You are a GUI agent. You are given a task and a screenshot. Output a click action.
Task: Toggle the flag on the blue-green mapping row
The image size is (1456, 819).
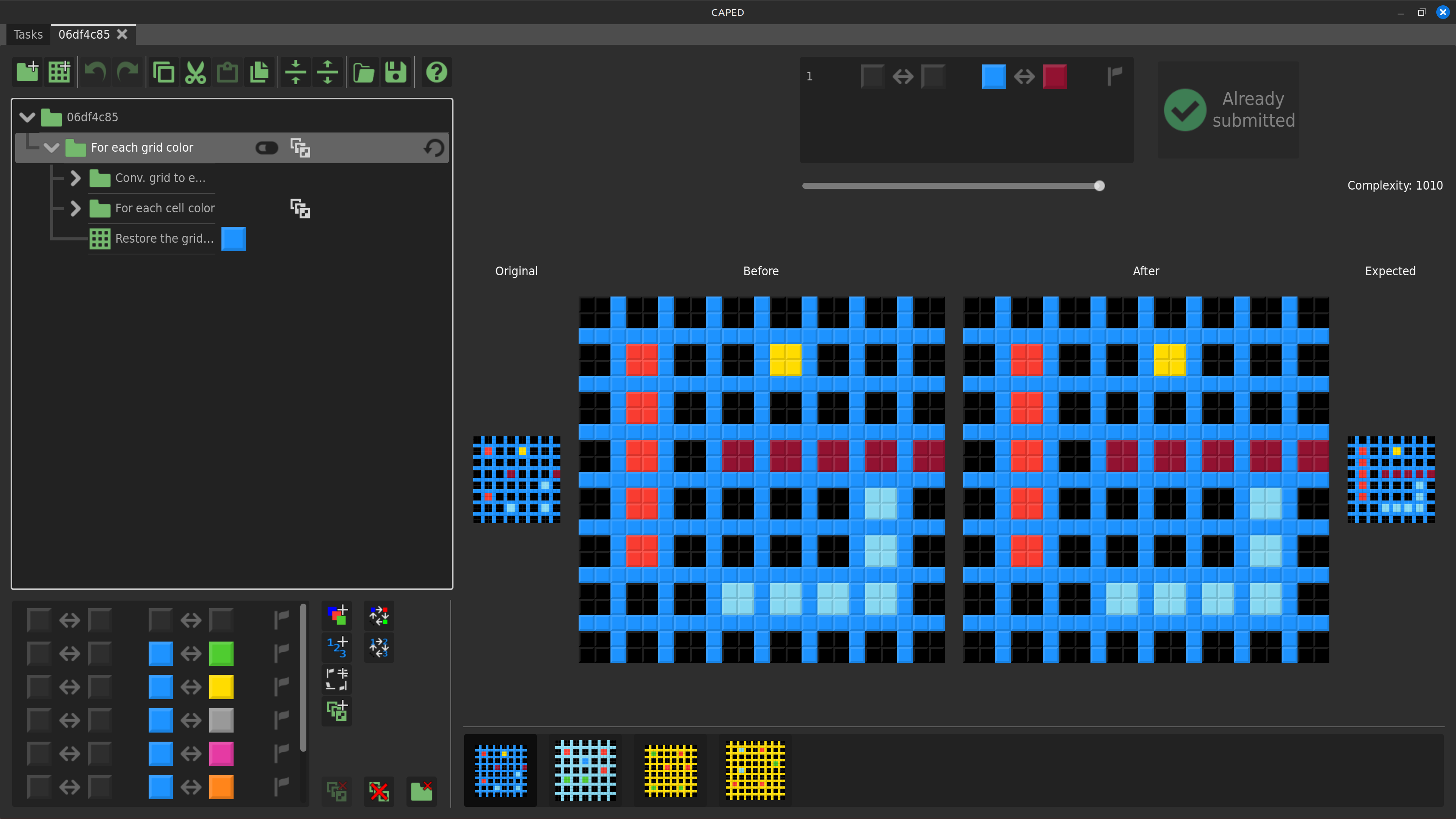pyautogui.click(x=281, y=653)
